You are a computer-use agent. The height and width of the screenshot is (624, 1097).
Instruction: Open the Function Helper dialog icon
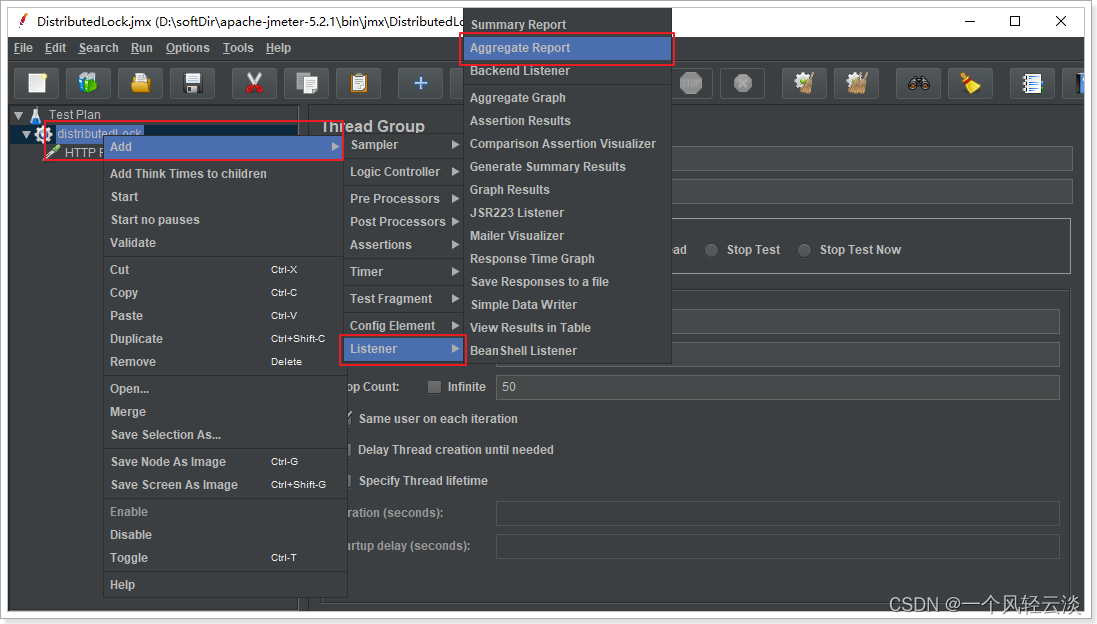tap(1033, 83)
